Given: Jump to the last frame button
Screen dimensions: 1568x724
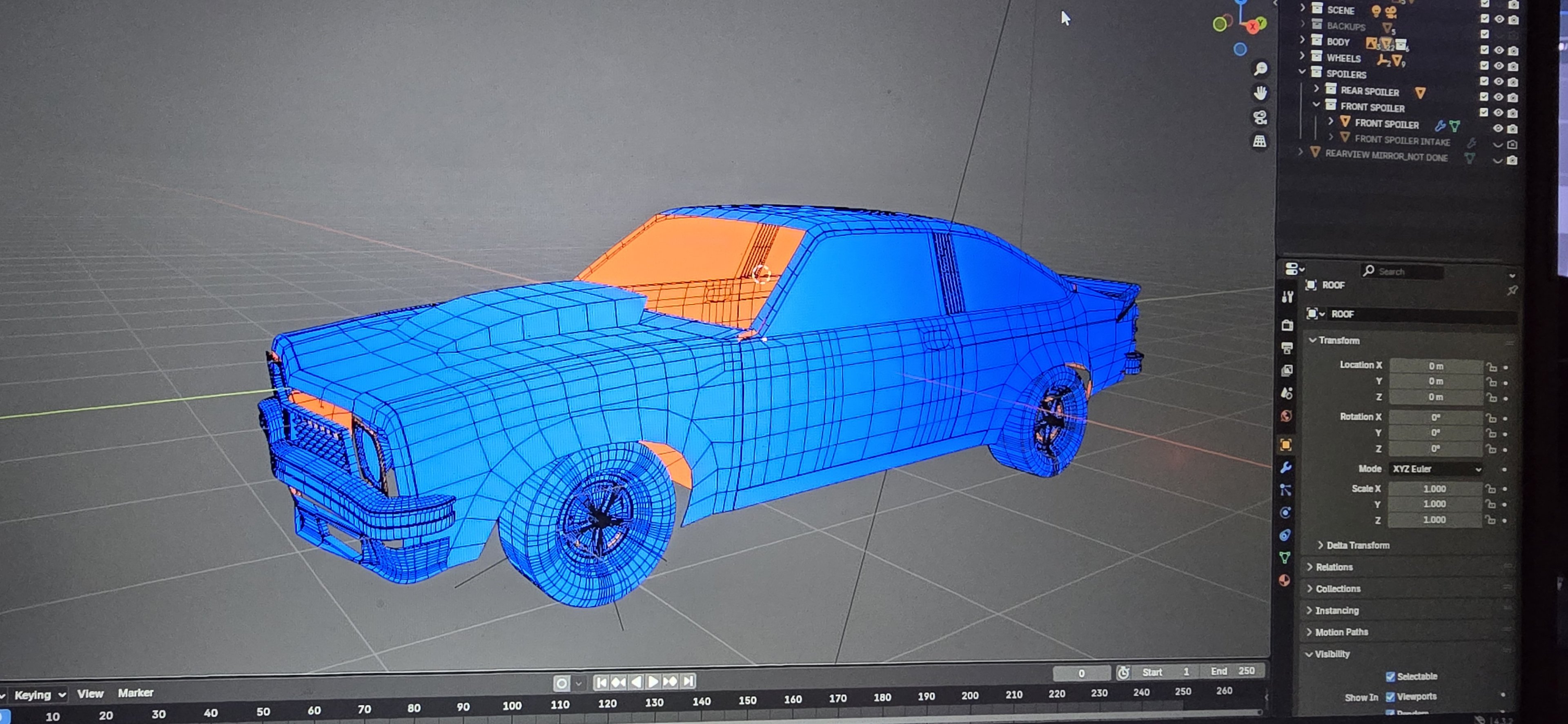Looking at the screenshot, I should pyautogui.click(x=688, y=682).
